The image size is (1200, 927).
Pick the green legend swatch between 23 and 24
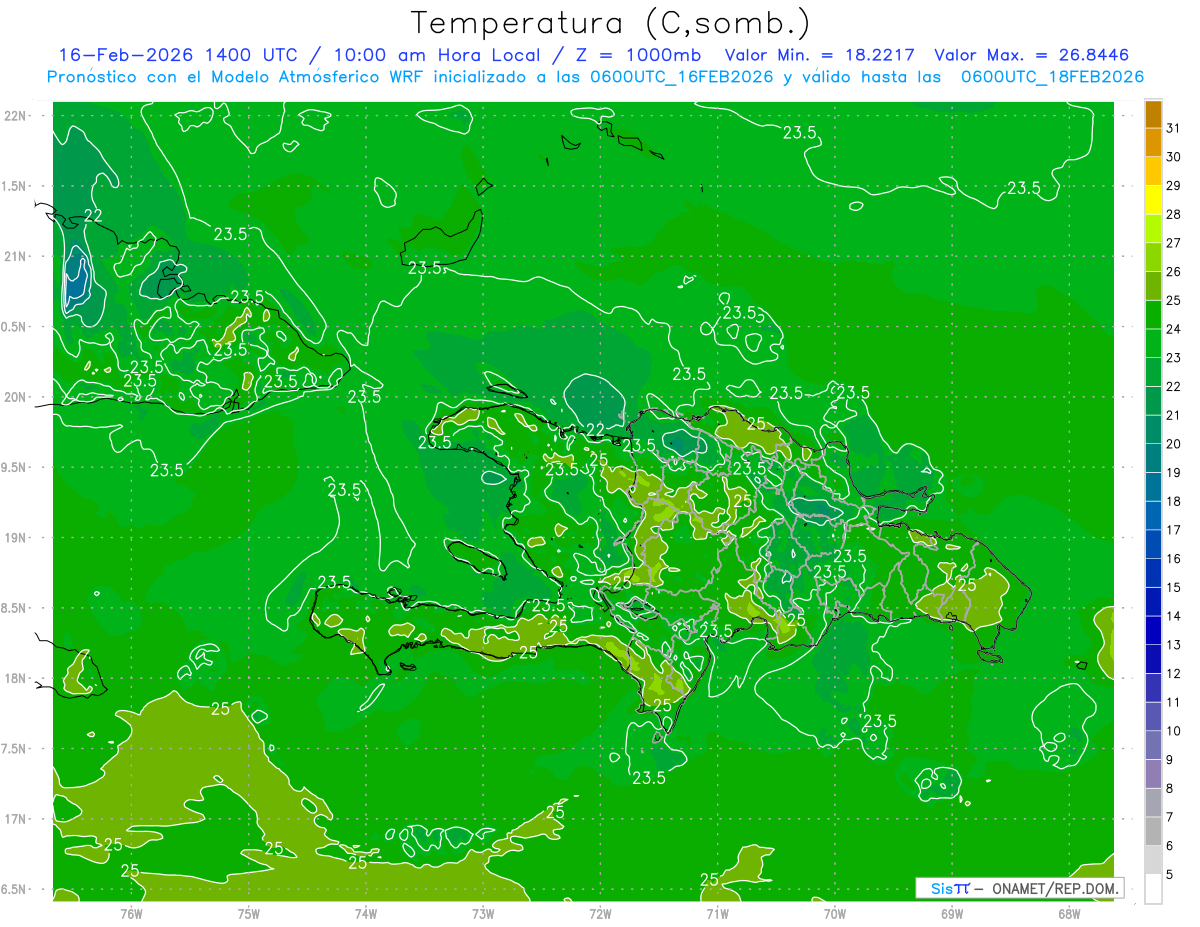(x=1153, y=344)
